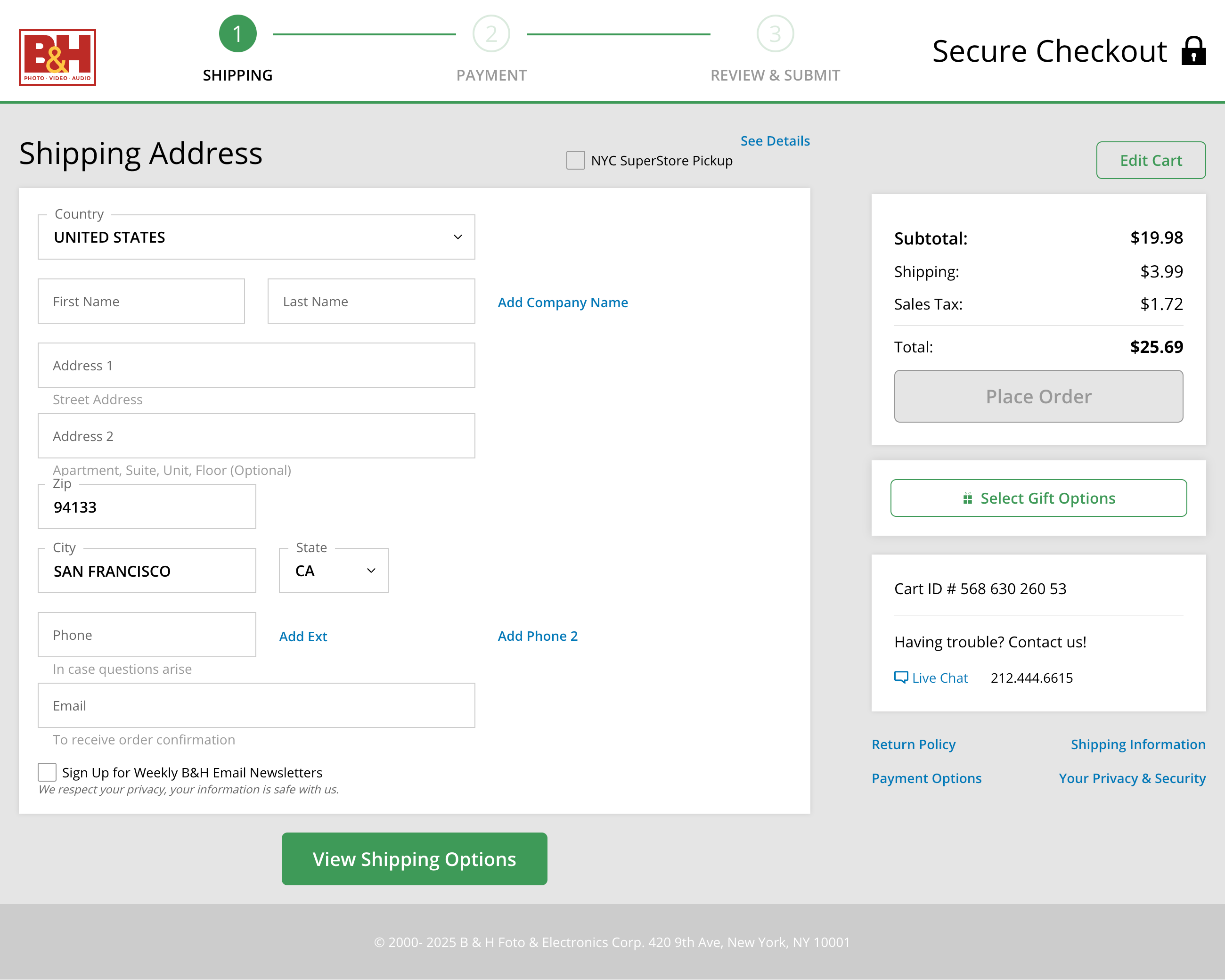Expand the State dropdown showing CA
Viewport: 1225px width, 980px height.
pyautogui.click(x=334, y=571)
